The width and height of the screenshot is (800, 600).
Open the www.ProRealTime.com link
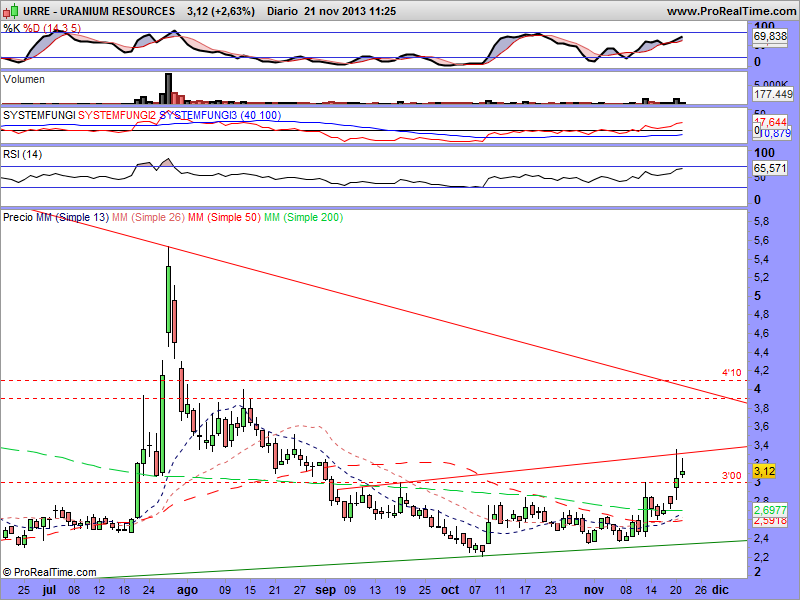733,11
